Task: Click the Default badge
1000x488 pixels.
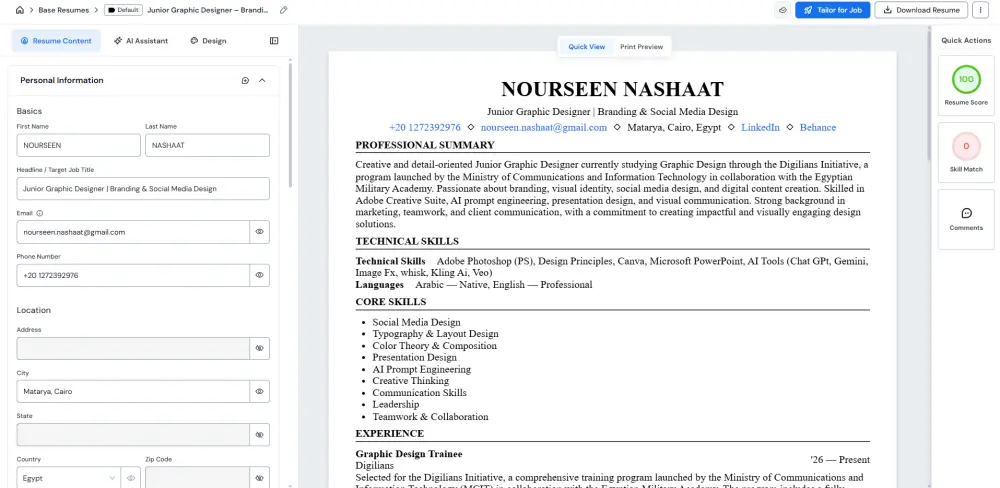Action: pos(123,10)
